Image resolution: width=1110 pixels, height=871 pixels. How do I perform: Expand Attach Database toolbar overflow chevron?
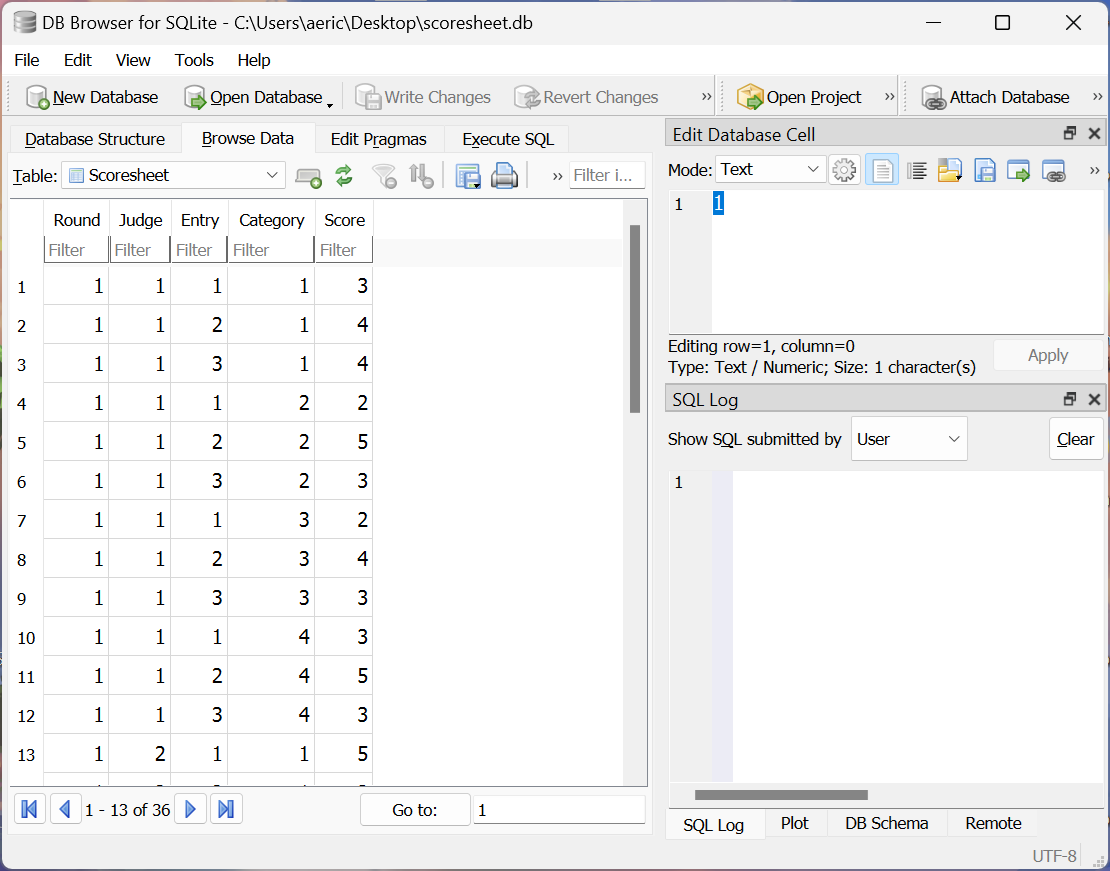1097,97
